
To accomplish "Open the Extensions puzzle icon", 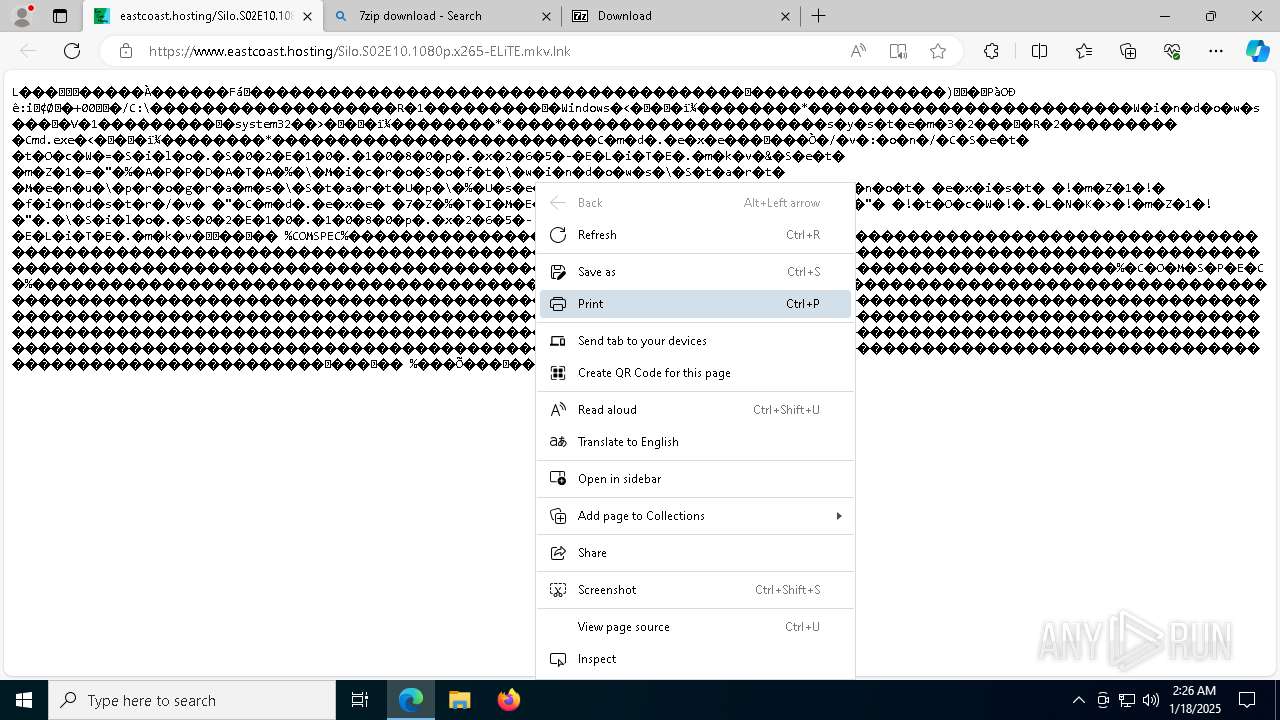I will [x=991, y=51].
